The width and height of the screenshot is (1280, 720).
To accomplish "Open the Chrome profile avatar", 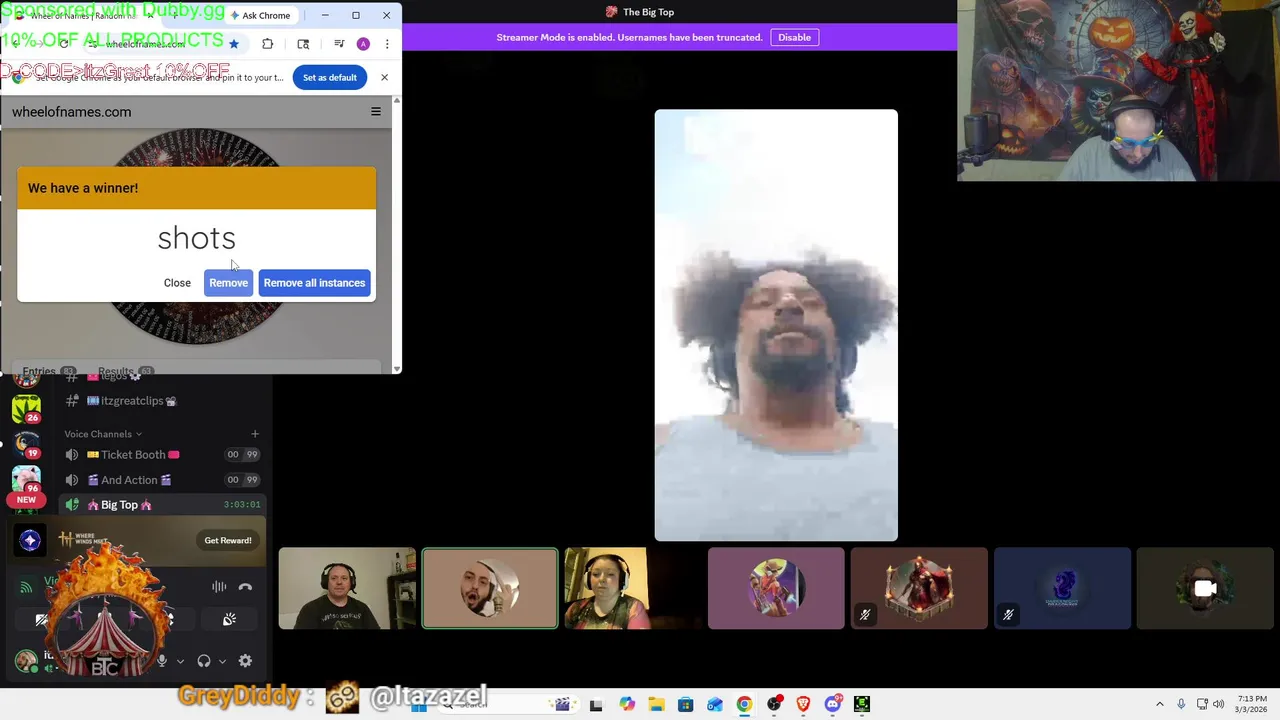I will tap(363, 44).
